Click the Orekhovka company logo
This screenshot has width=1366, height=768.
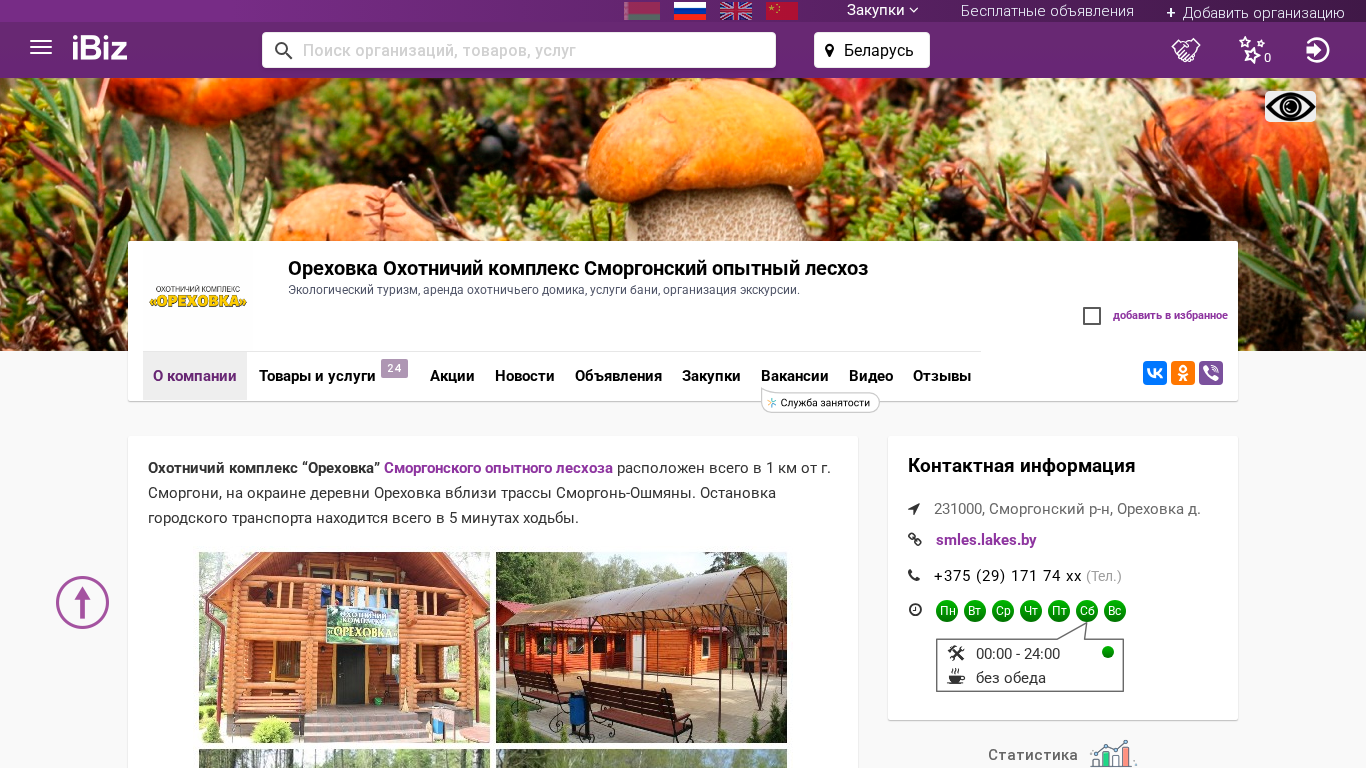[199, 296]
